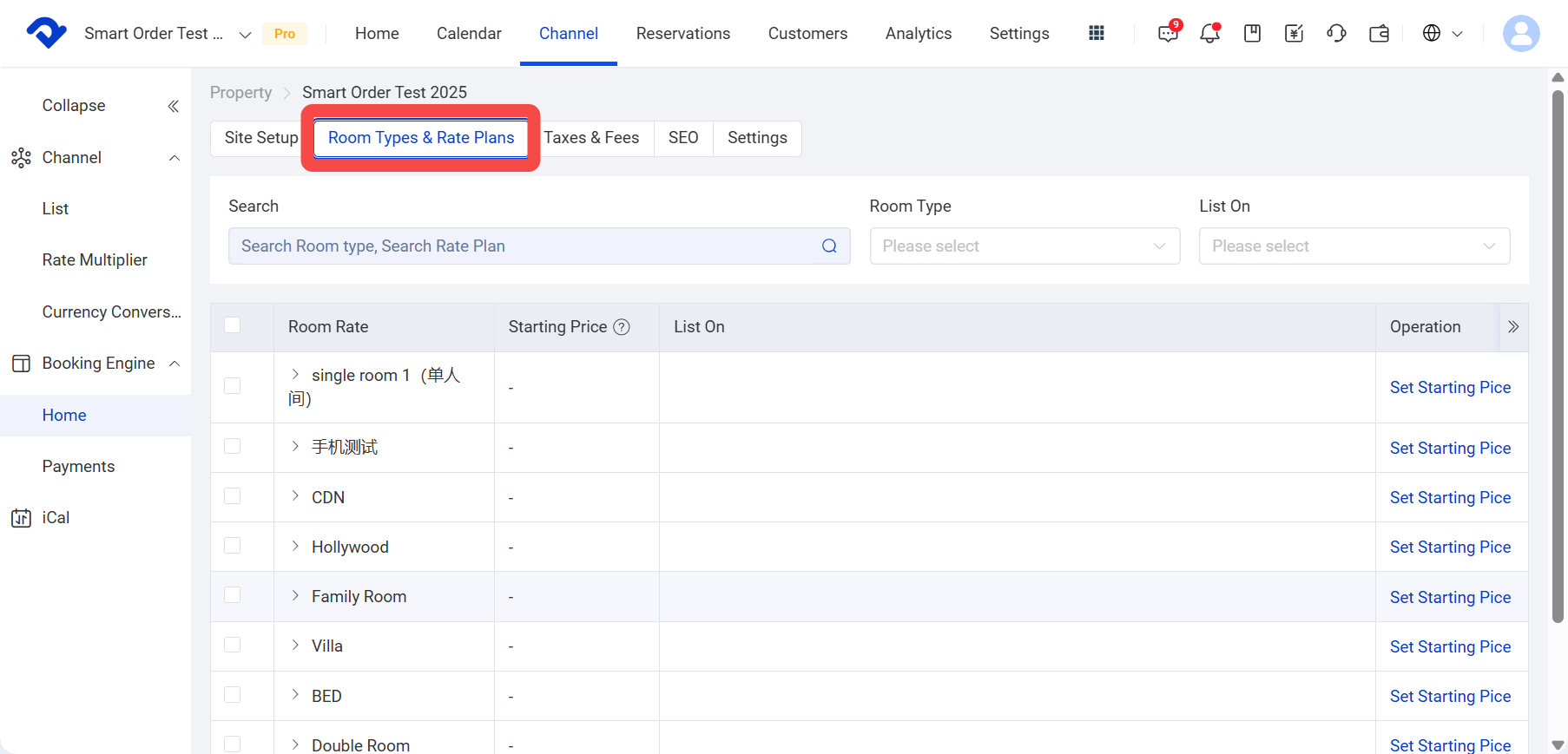Screen dimensions: 1568x754
Task: Click the iCal calendar icon
Action: point(21,518)
